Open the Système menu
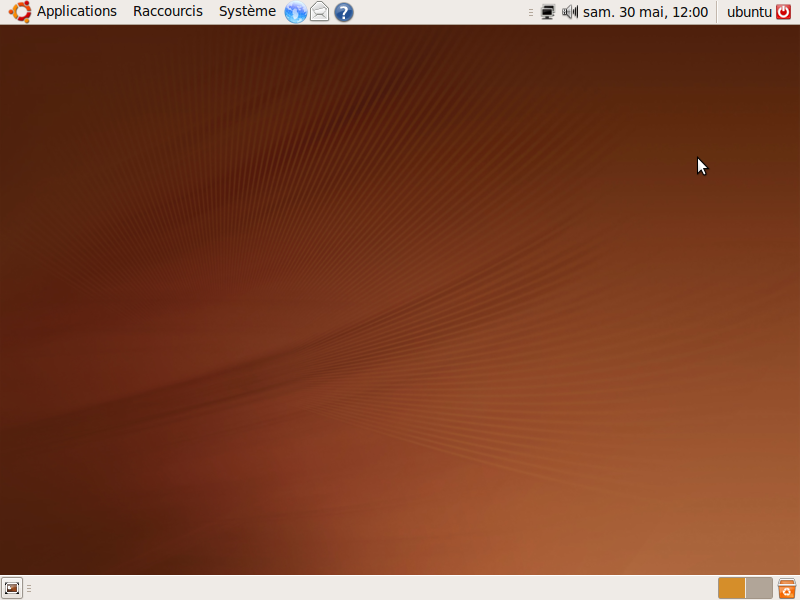The width and height of the screenshot is (800, 600). point(247,11)
